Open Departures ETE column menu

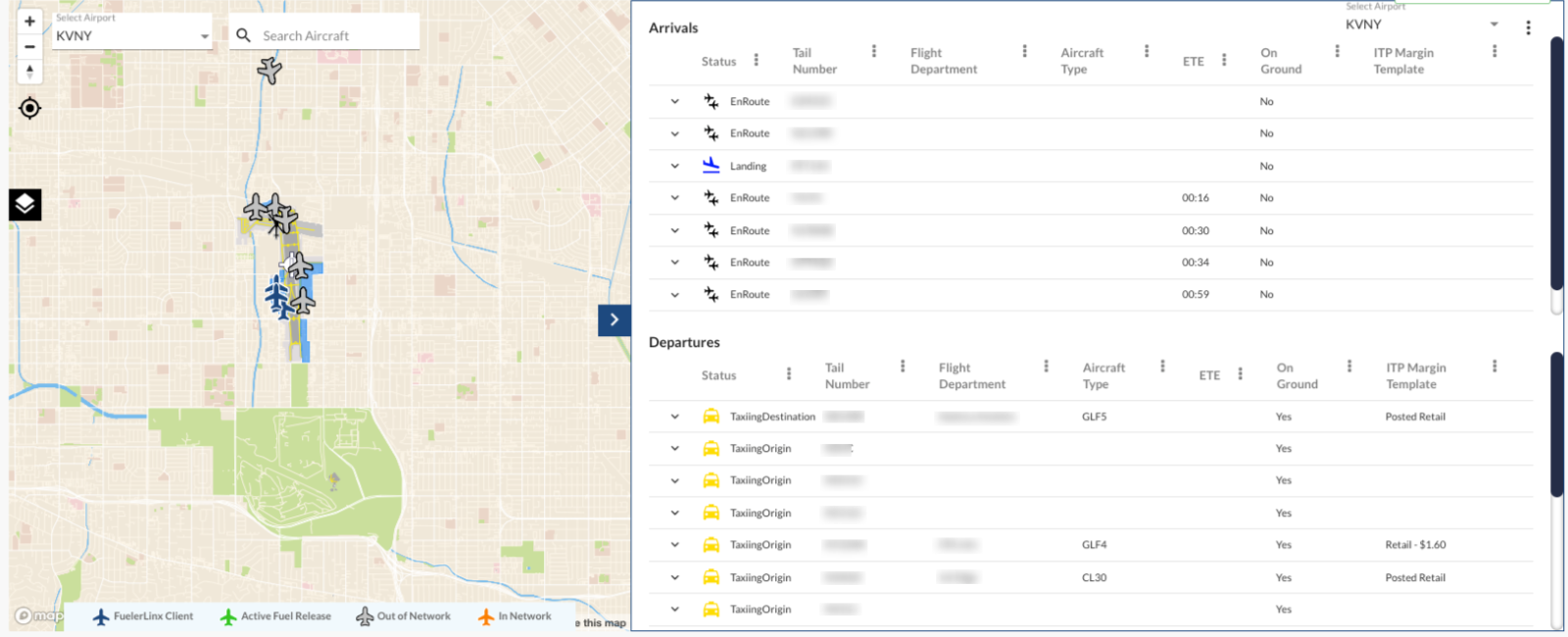[x=1240, y=373]
